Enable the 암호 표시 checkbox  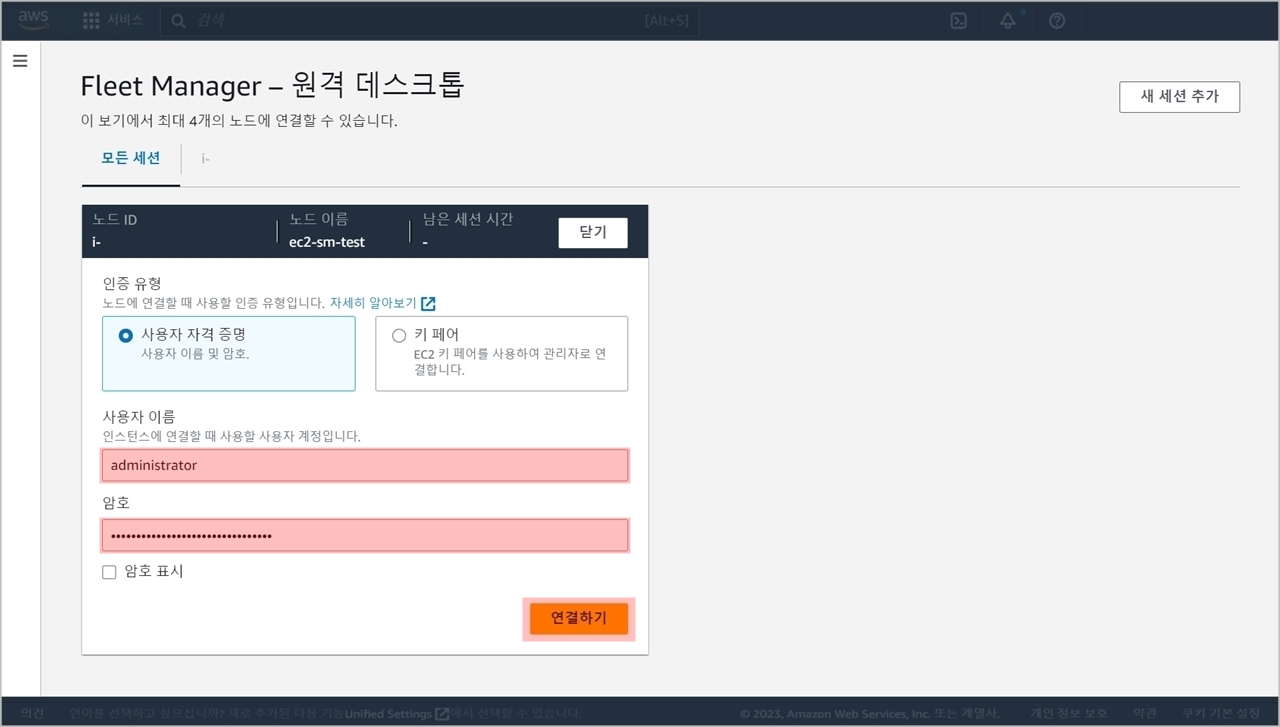pos(109,572)
